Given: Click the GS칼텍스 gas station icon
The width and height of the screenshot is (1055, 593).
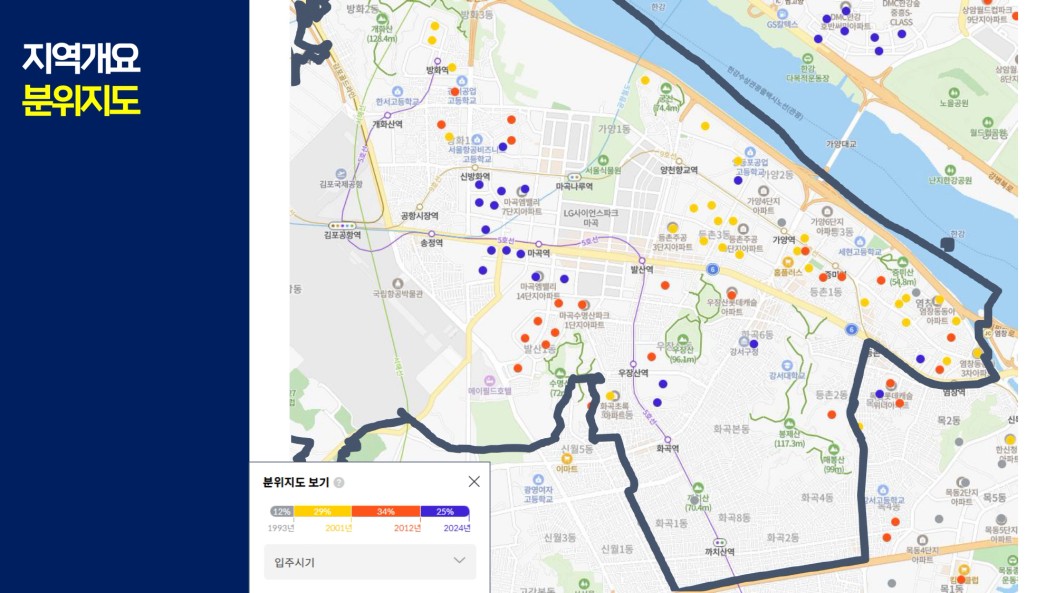Looking at the screenshot, I should [x=782, y=14].
